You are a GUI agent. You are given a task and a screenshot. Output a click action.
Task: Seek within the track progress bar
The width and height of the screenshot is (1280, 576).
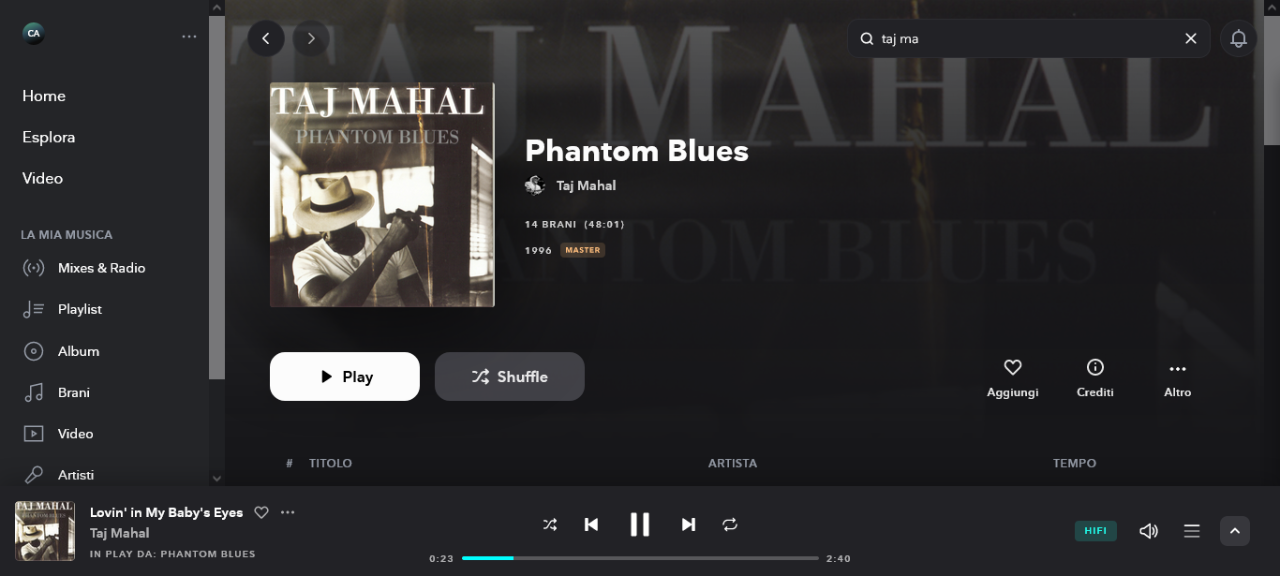coord(640,558)
